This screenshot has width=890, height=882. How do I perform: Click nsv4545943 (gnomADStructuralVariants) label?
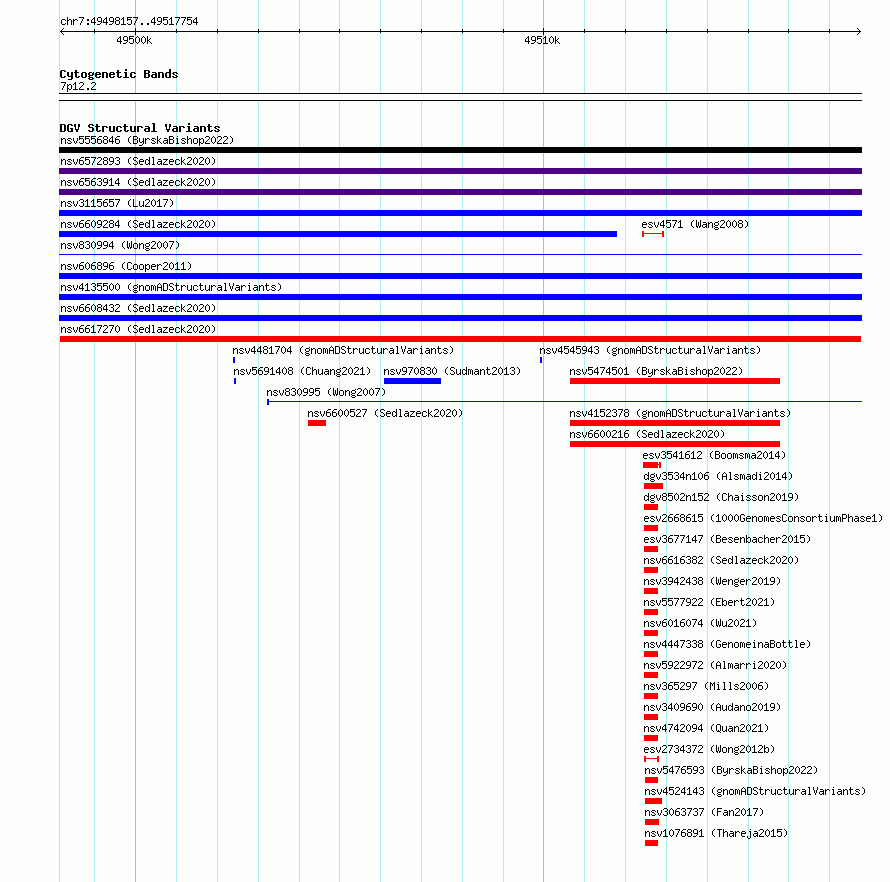coord(650,350)
